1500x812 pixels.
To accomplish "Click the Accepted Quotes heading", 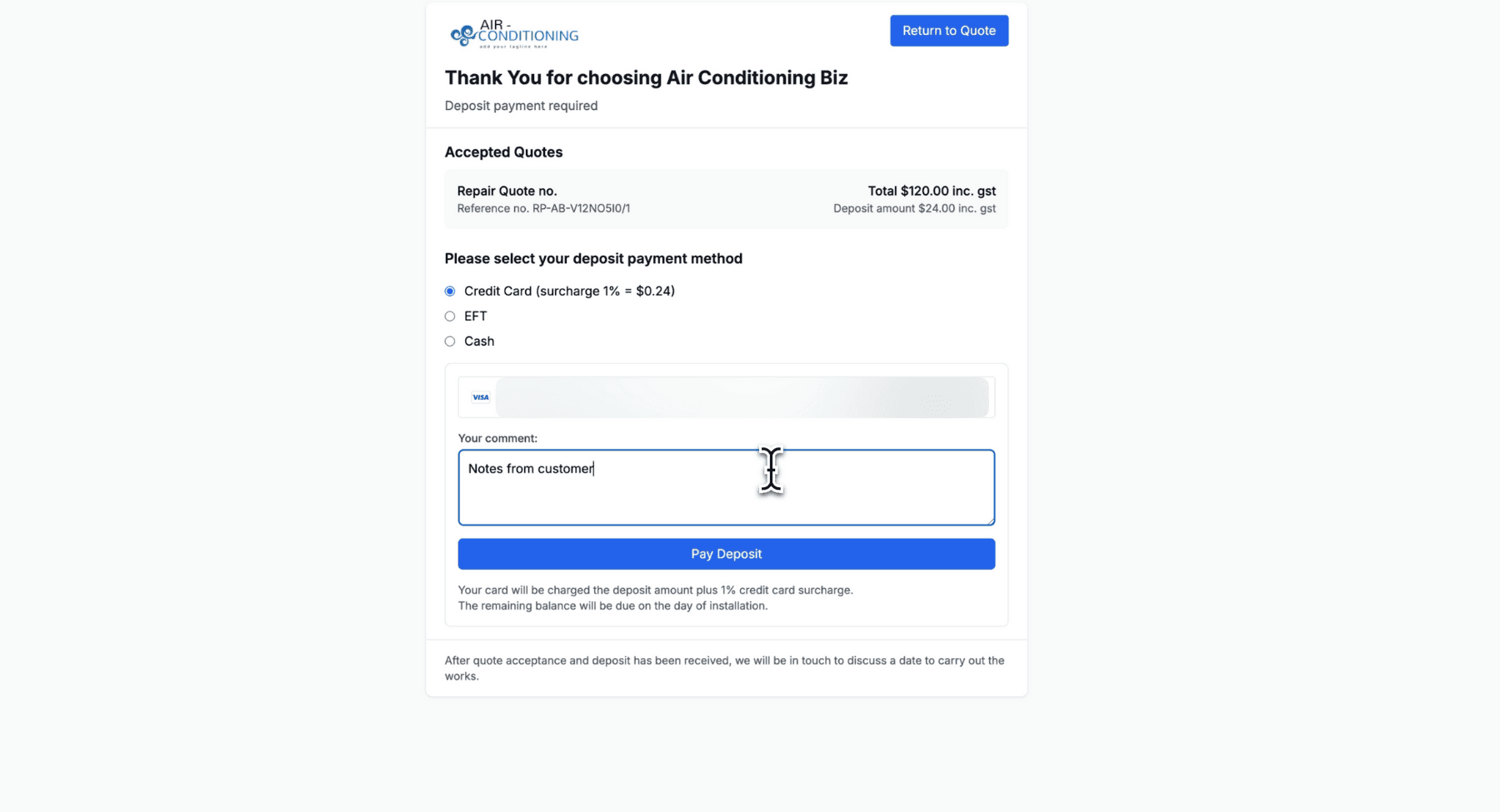I will coord(503,152).
